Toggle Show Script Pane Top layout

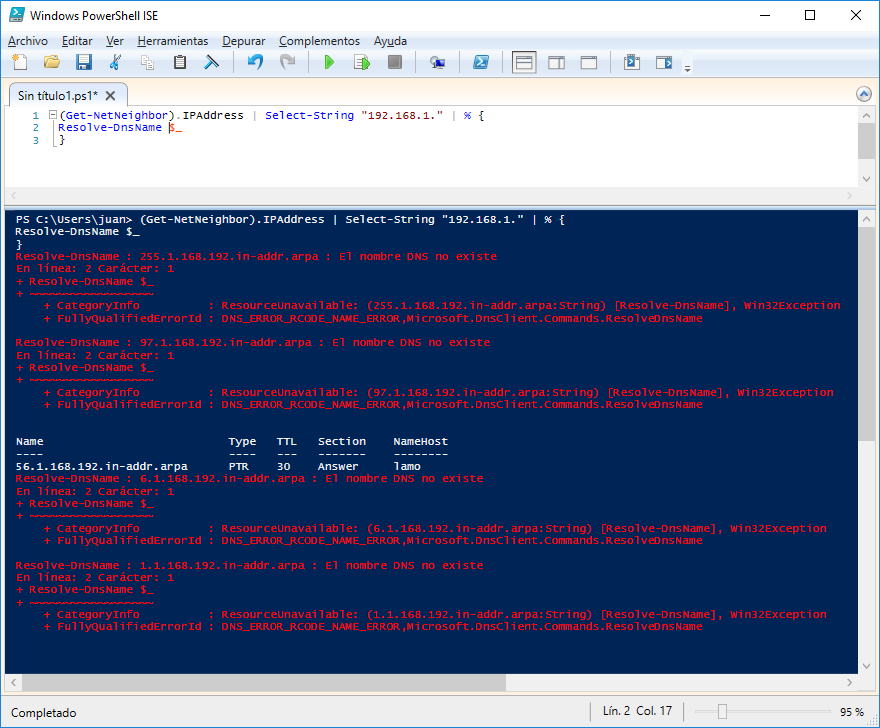523,61
